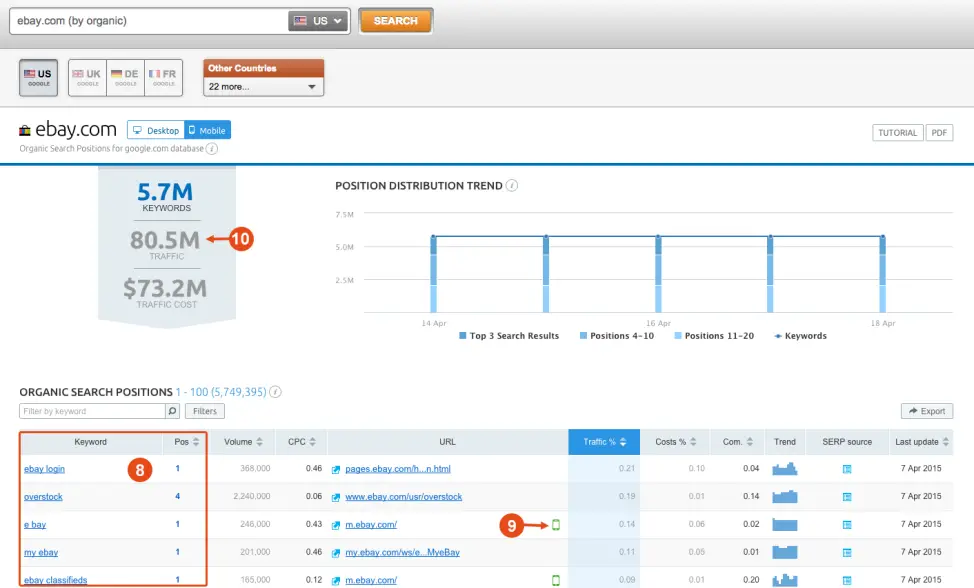Click info icon next to google.com database

tap(212, 148)
